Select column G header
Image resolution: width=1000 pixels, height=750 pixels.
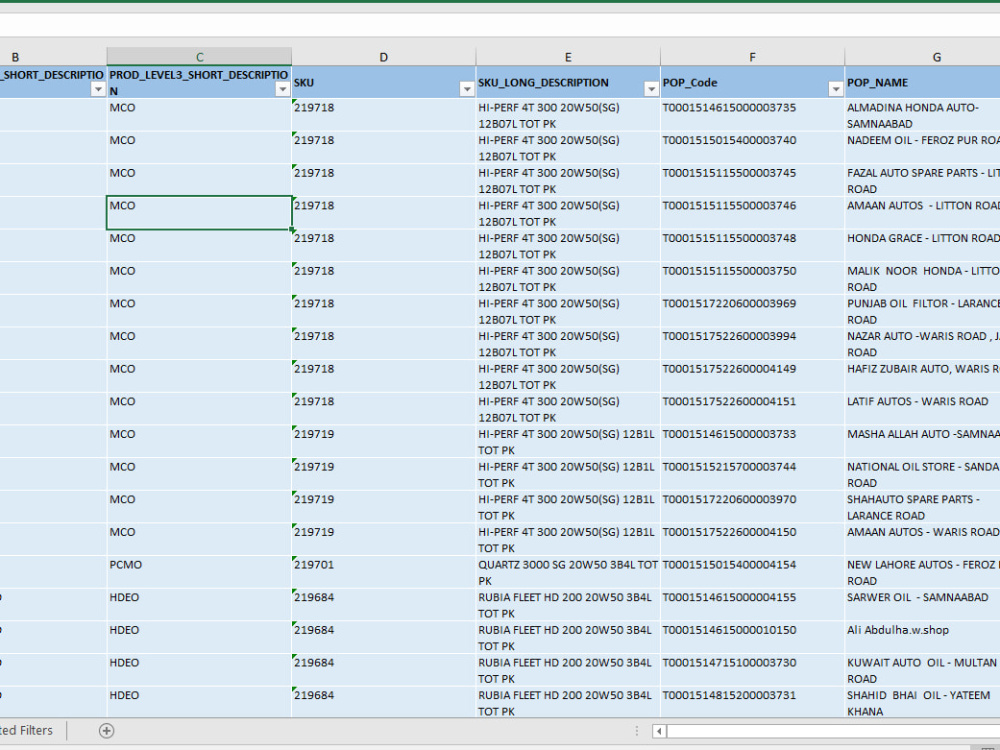(923, 57)
